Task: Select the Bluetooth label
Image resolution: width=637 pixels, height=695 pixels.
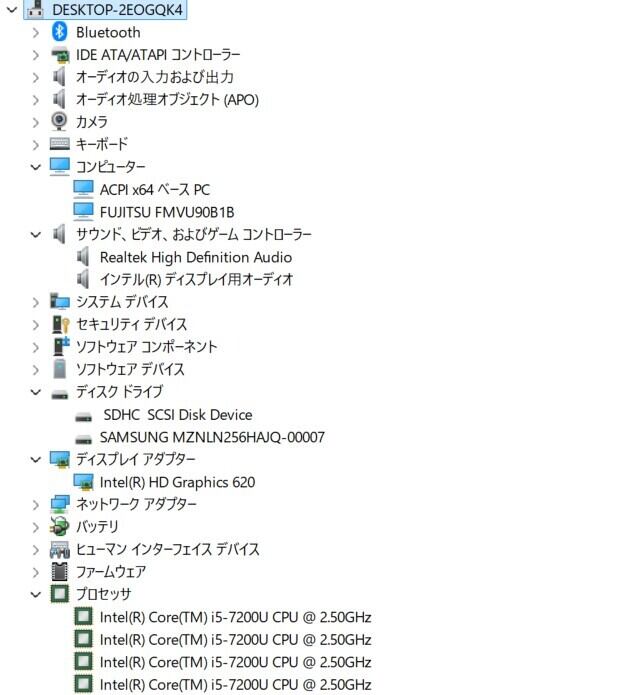Action: click(x=108, y=32)
